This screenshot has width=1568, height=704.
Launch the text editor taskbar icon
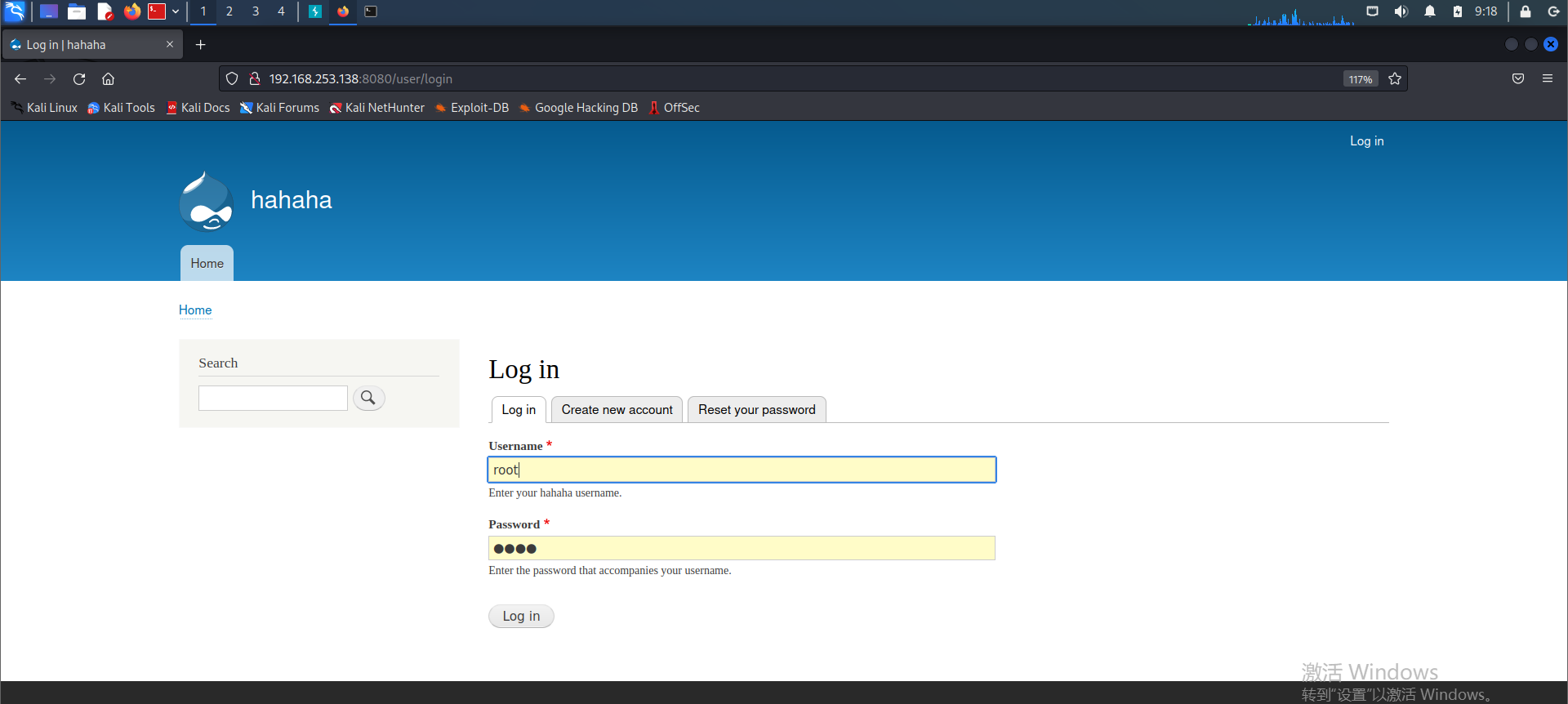pos(105,11)
